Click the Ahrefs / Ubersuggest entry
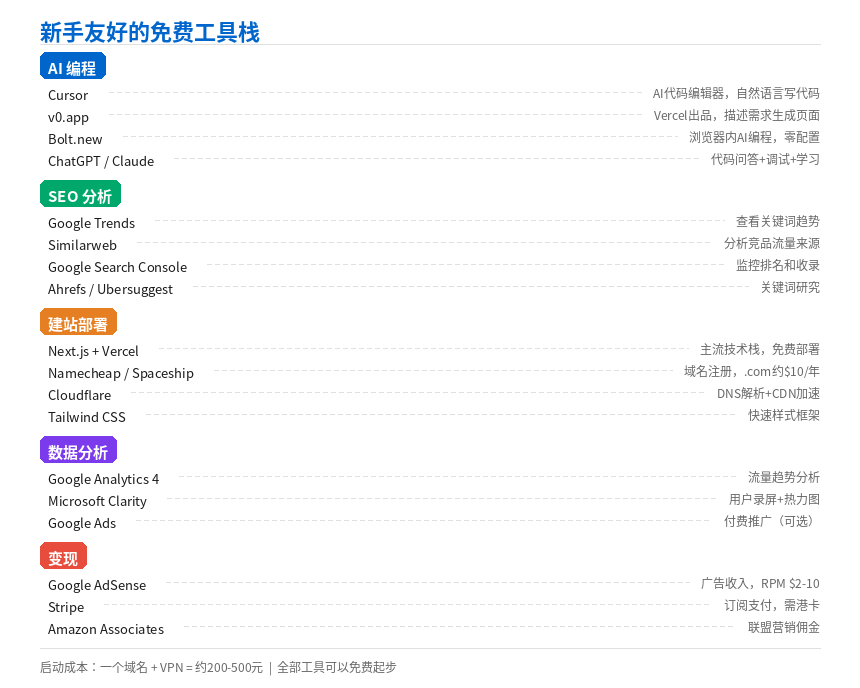 tap(110, 289)
